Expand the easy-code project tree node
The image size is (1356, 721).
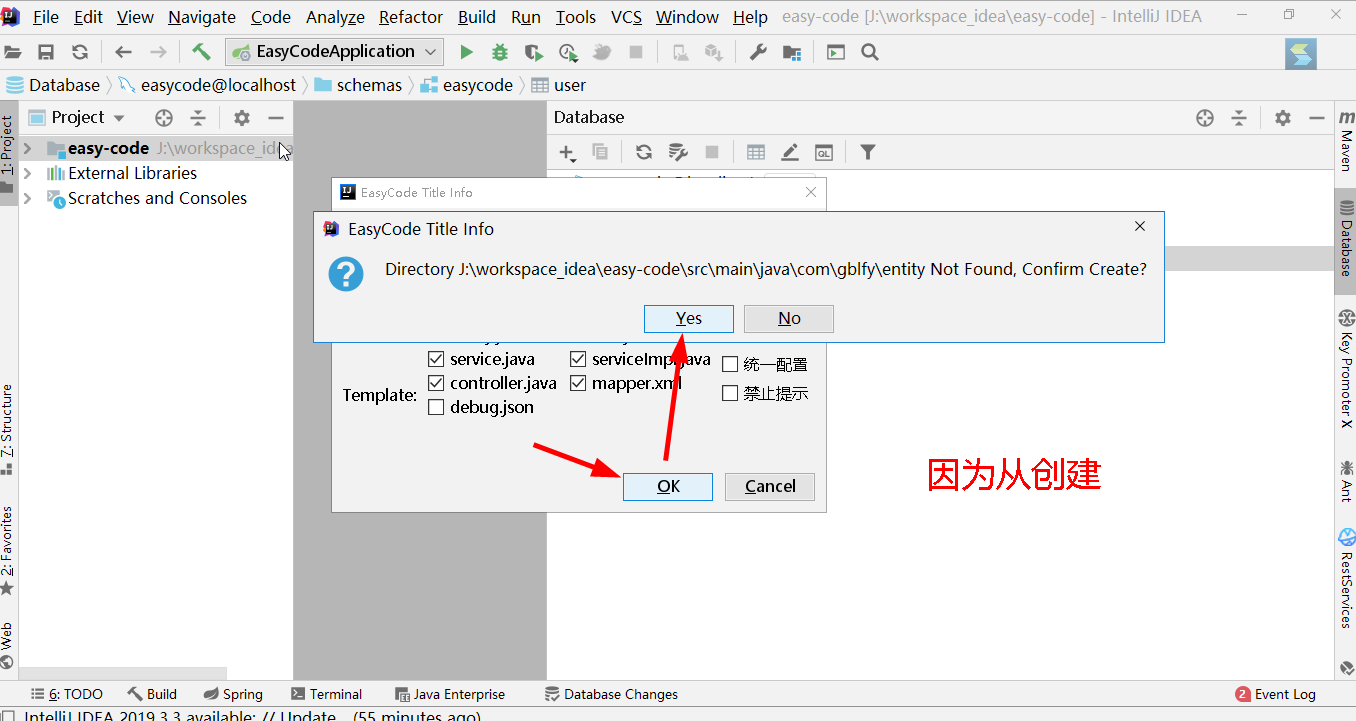tap(27, 148)
